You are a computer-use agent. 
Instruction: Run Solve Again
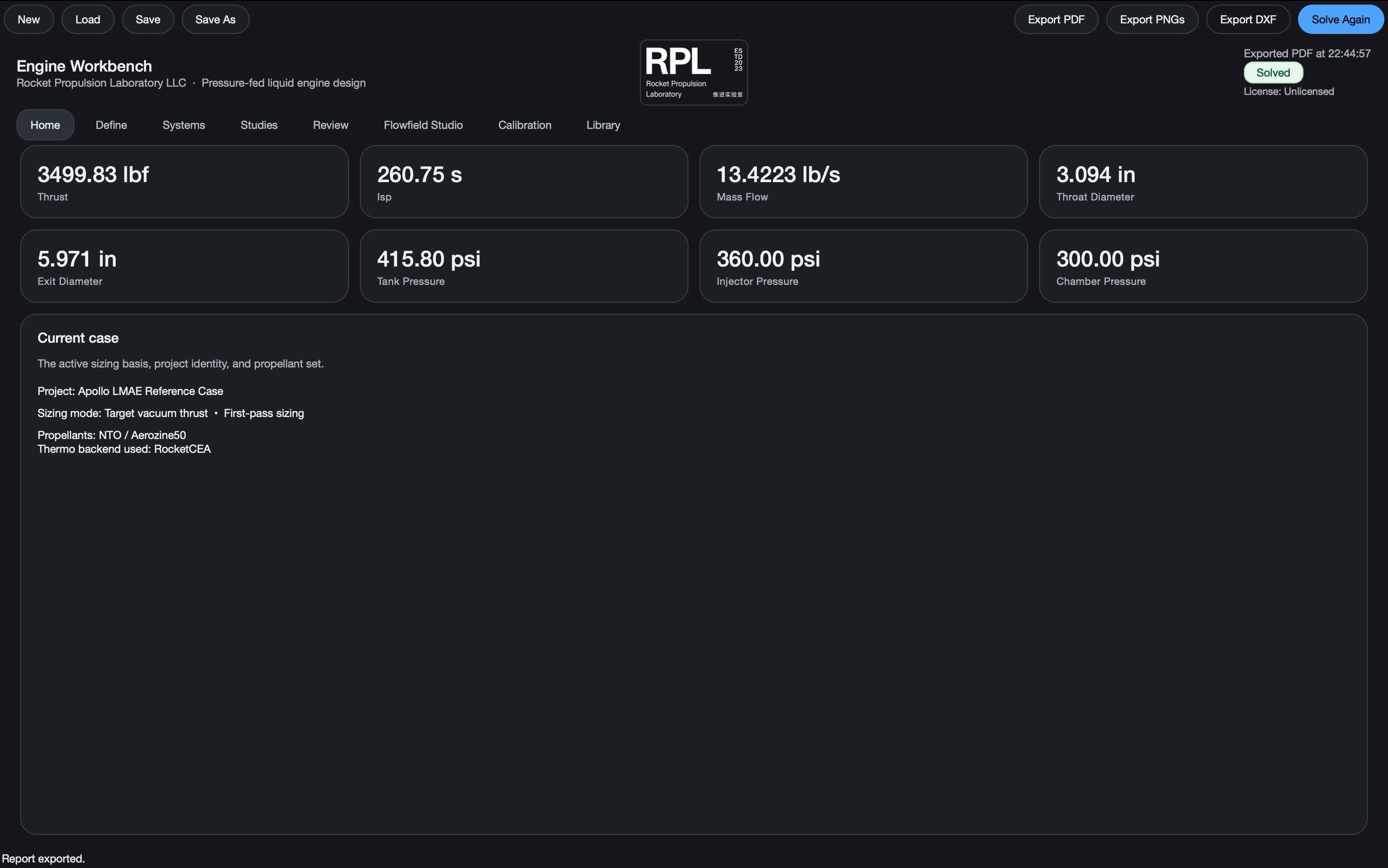pyautogui.click(x=1340, y=20)
